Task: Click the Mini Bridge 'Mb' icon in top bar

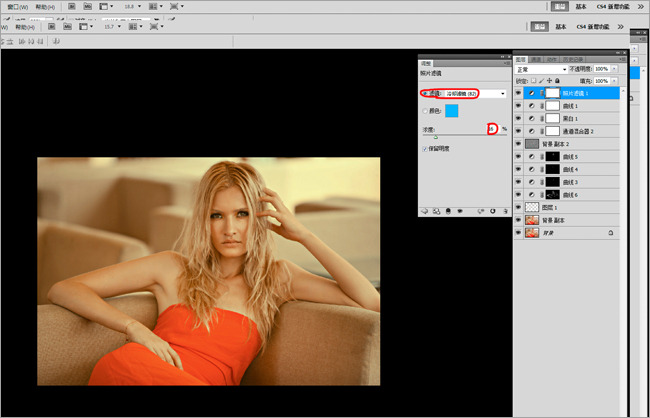Action: 87,6
